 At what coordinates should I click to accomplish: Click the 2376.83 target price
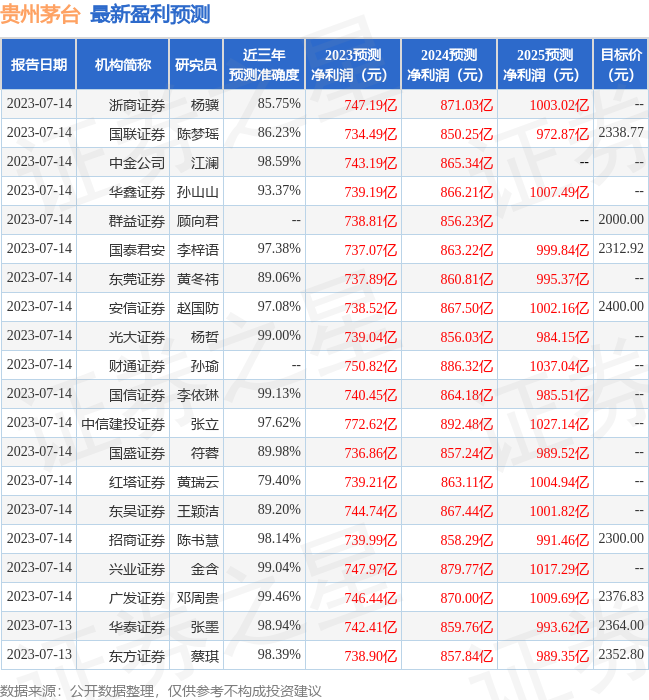[621, 596]
